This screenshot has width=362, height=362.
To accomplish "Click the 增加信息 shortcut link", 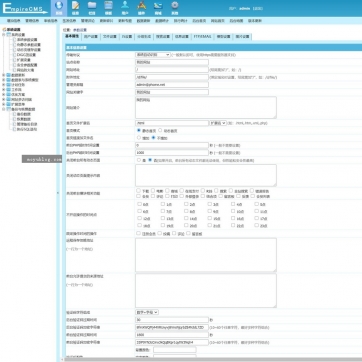I will [14, 21].
